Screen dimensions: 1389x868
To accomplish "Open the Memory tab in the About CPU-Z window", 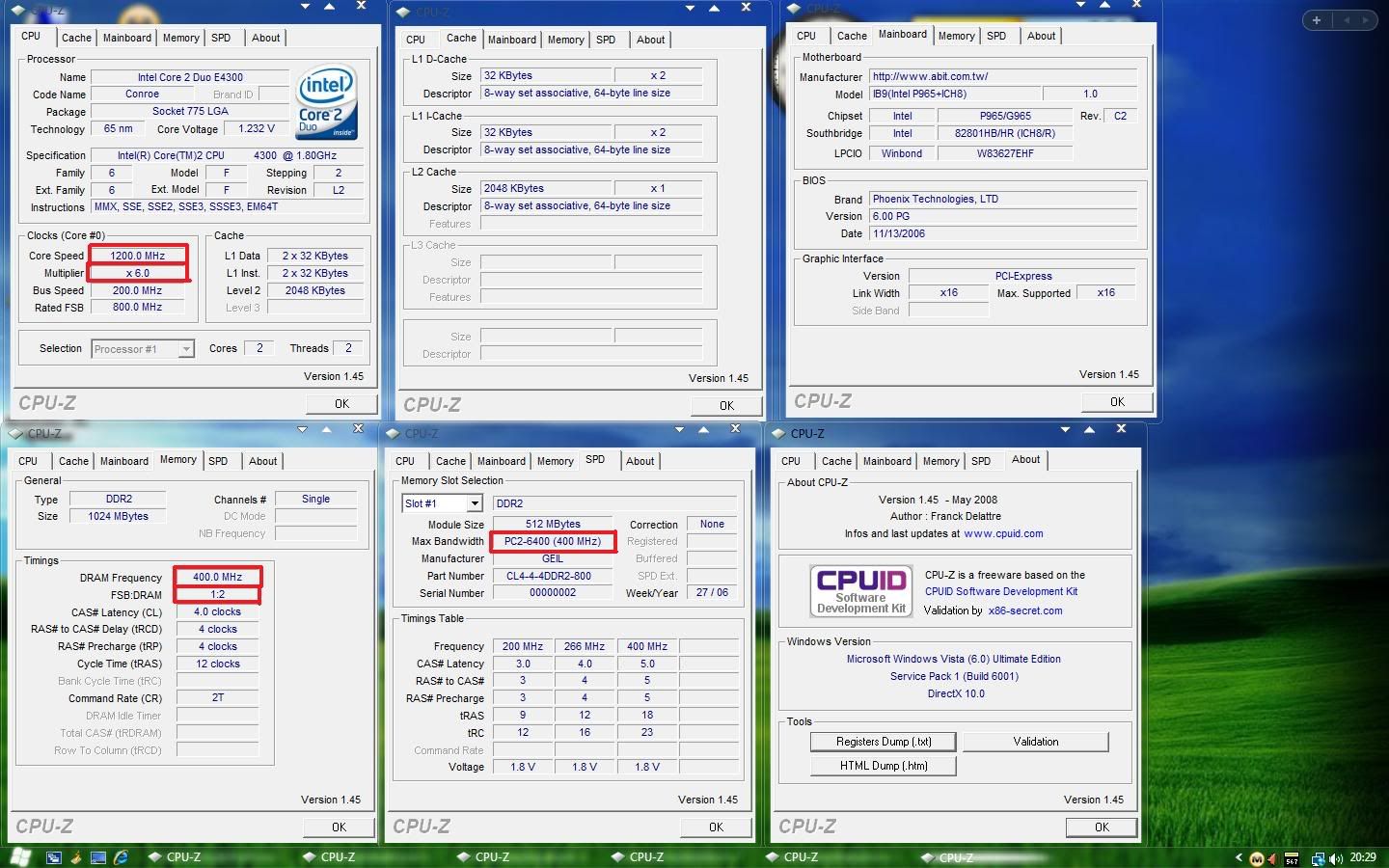I will (941, 461).
